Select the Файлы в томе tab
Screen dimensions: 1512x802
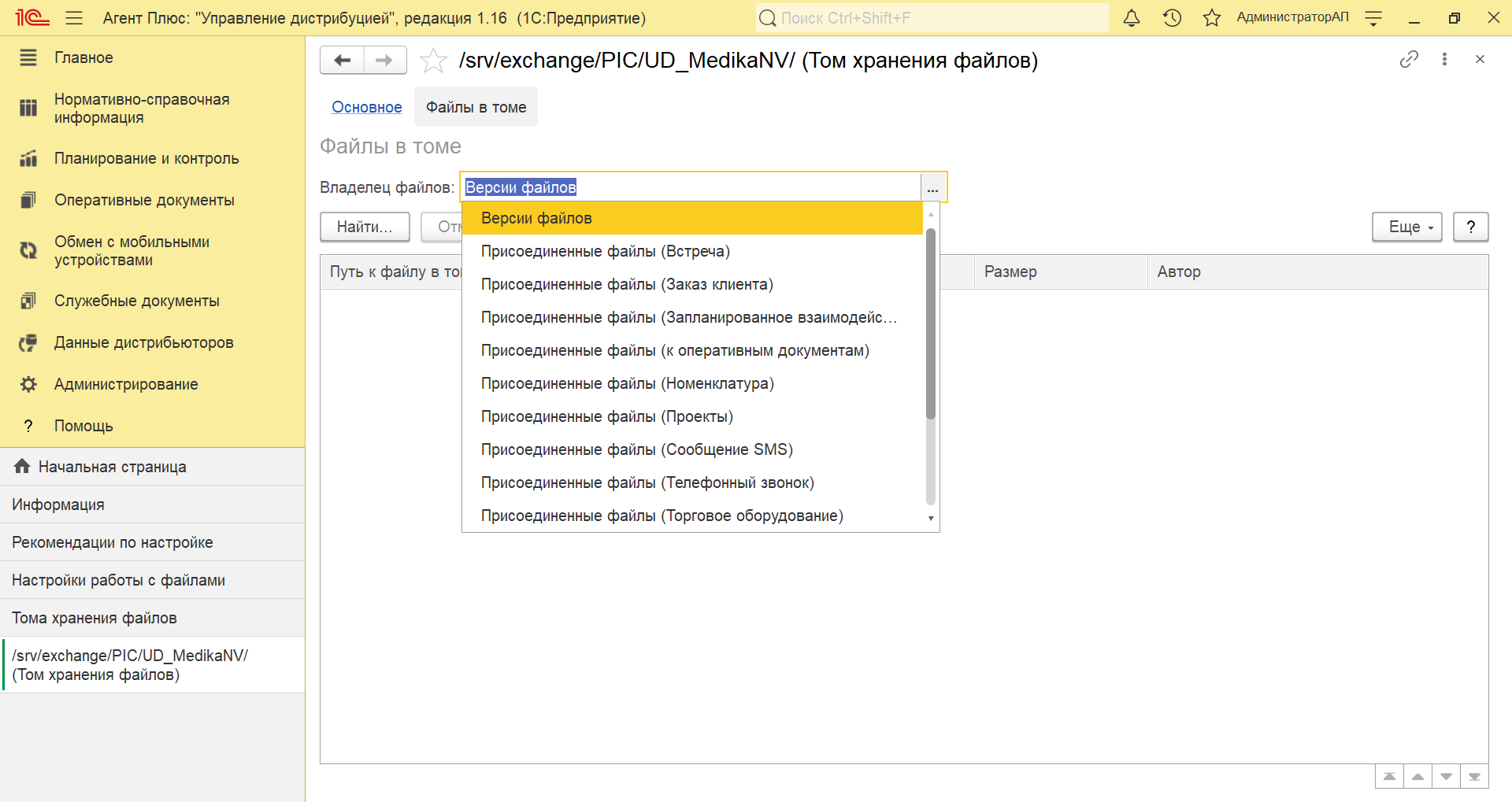tap(476, 107)
